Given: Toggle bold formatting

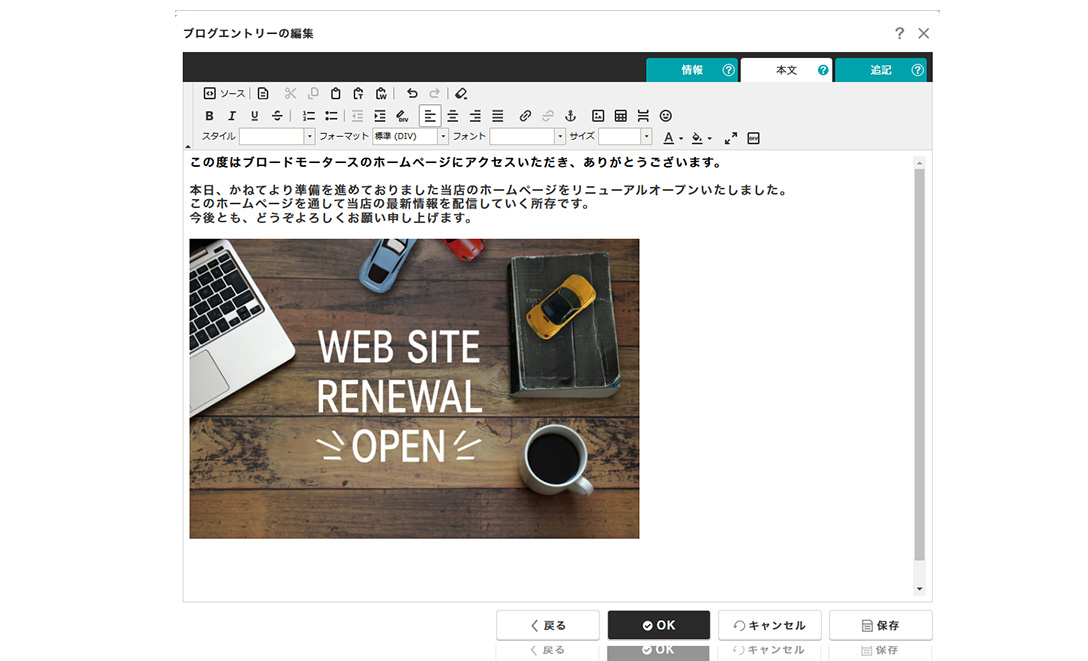Looking at the screenshot, I should coord(209,116).
